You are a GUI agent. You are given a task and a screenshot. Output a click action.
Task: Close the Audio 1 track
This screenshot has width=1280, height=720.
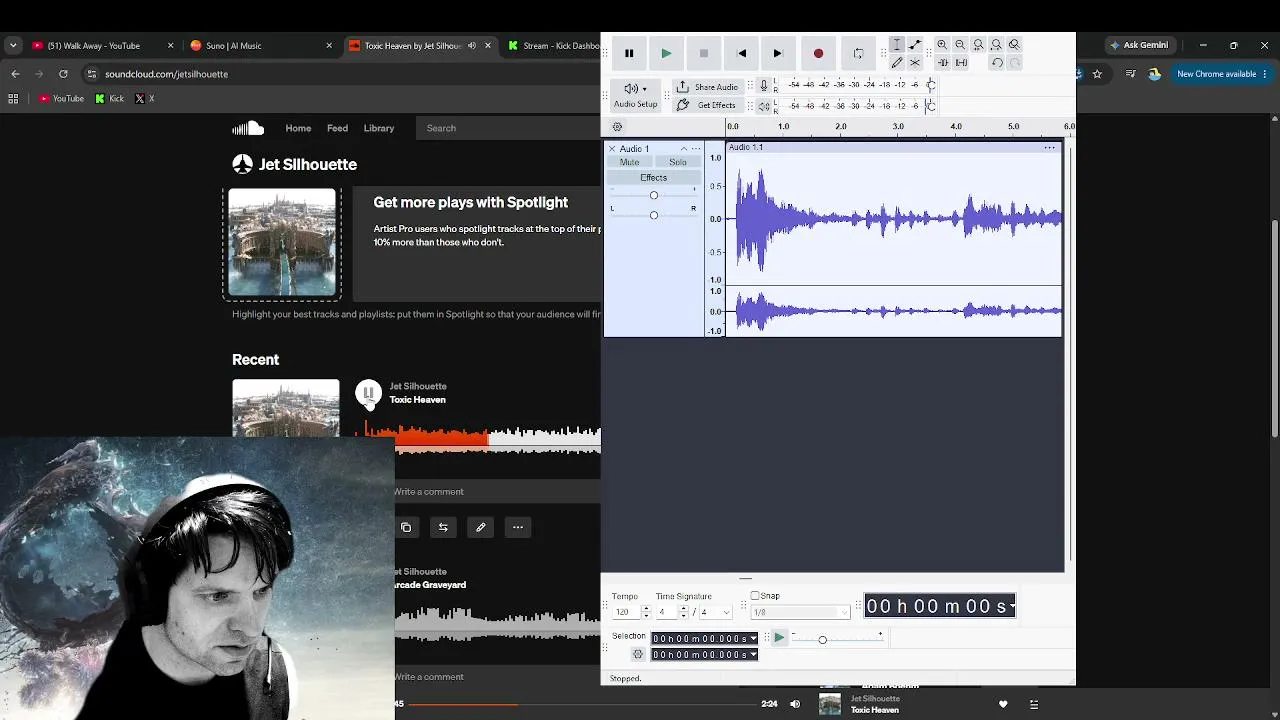[612, 149]
